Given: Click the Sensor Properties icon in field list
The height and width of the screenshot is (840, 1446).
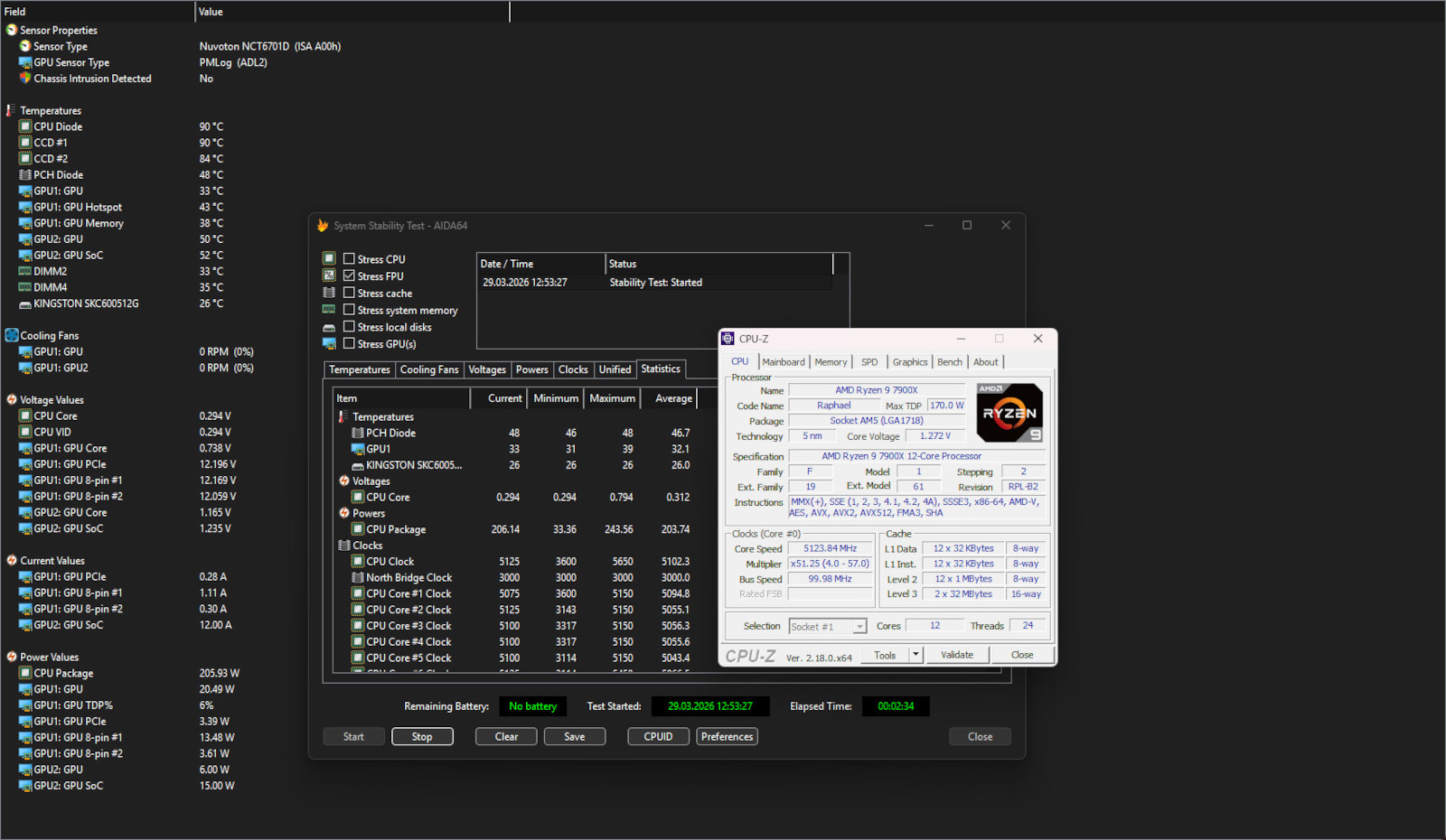Looking at the screenshot, I should 12,30.
